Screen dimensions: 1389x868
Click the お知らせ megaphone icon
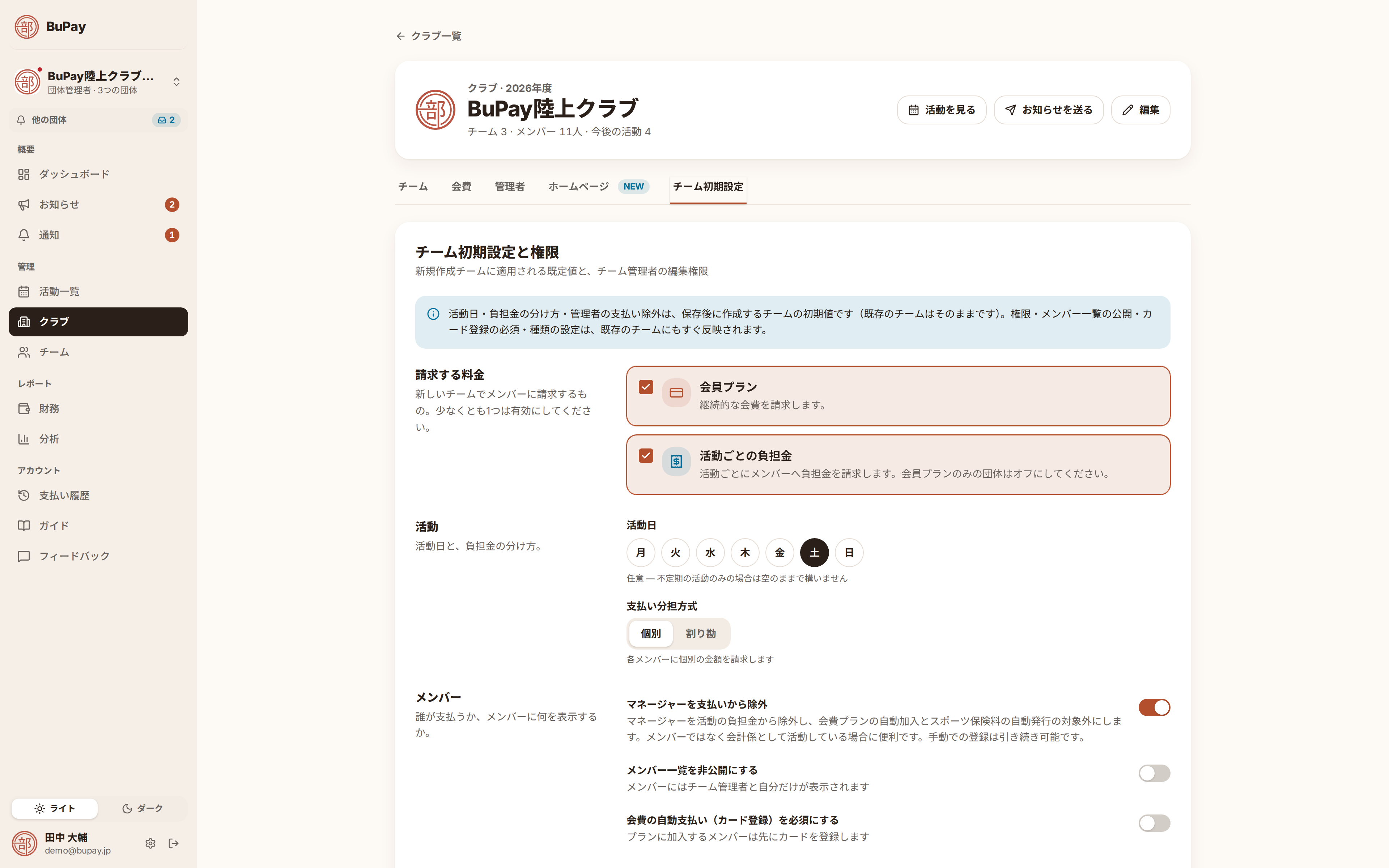click(24, 204)
